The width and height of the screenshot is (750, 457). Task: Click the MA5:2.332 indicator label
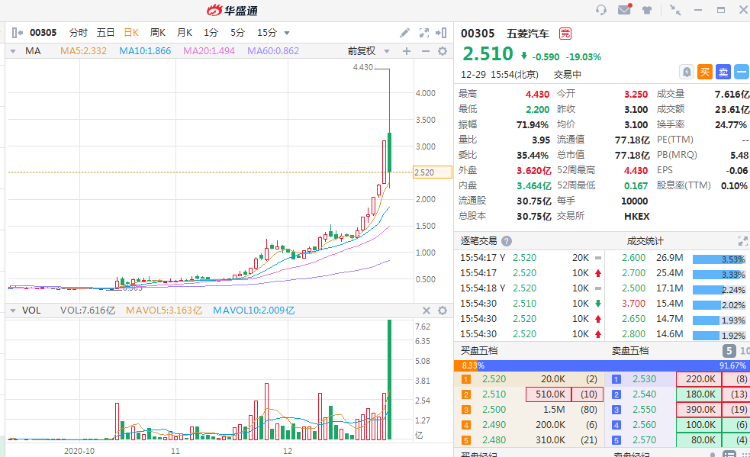83,51
